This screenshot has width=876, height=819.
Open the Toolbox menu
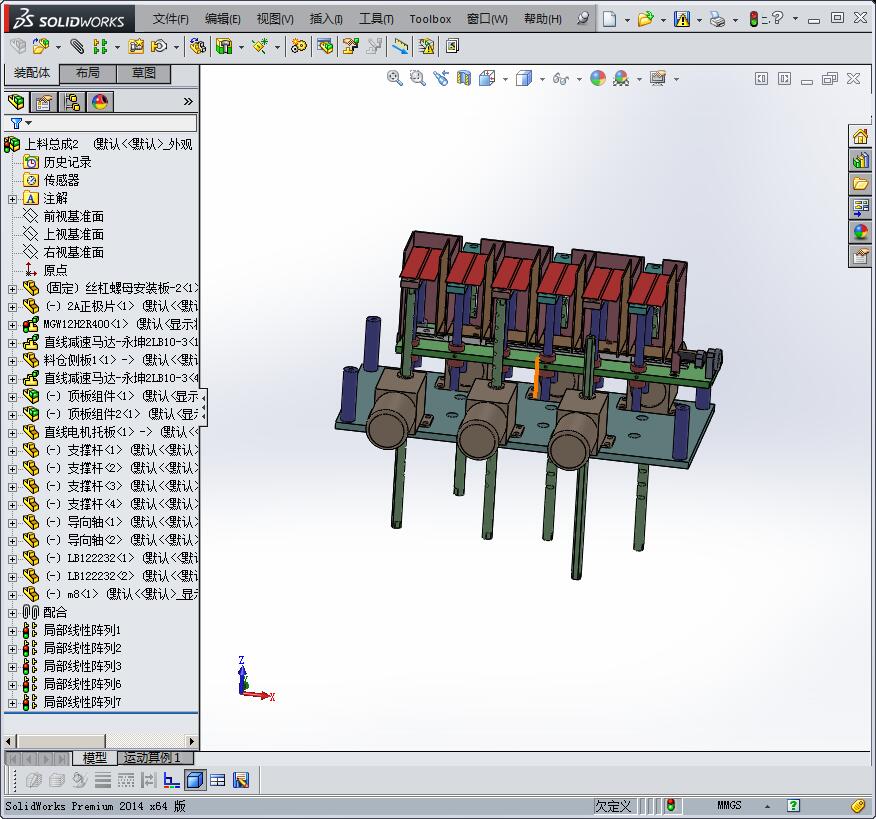coord(430,19)
